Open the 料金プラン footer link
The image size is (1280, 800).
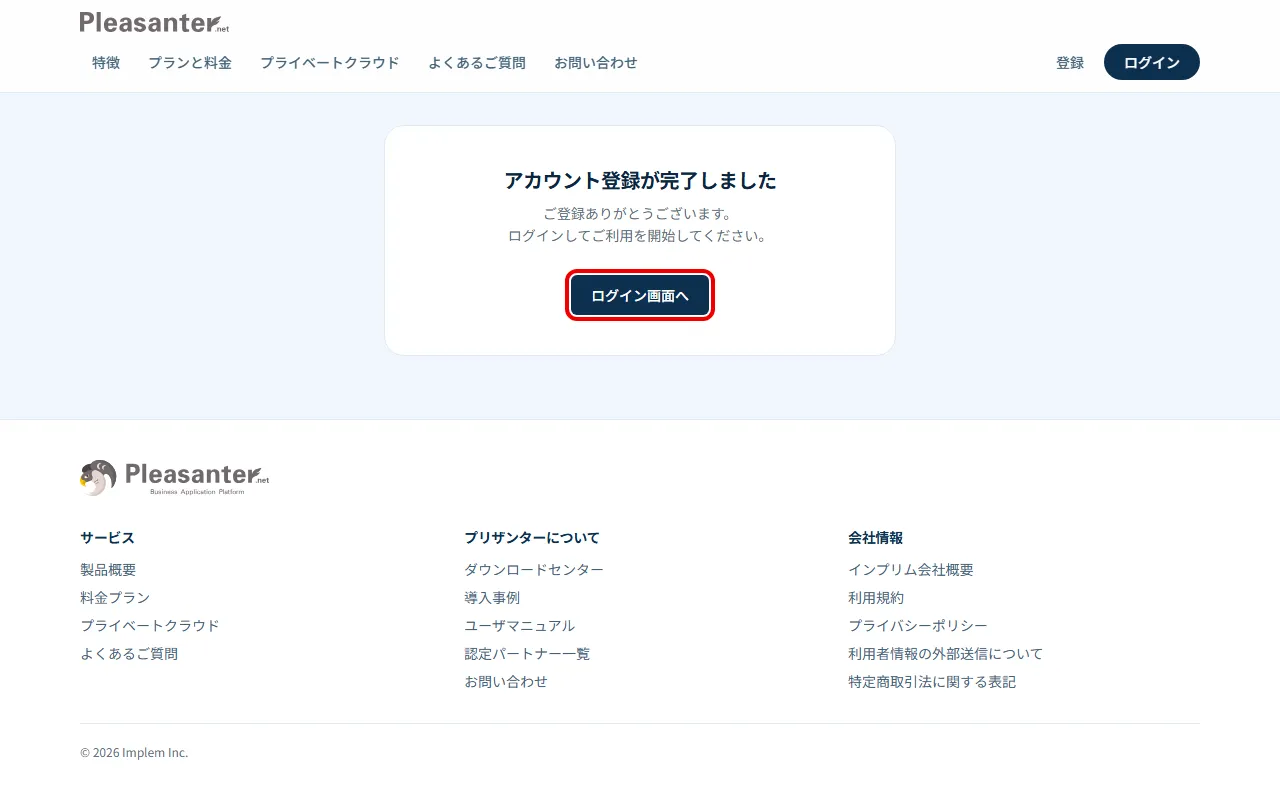coord(115,598)
